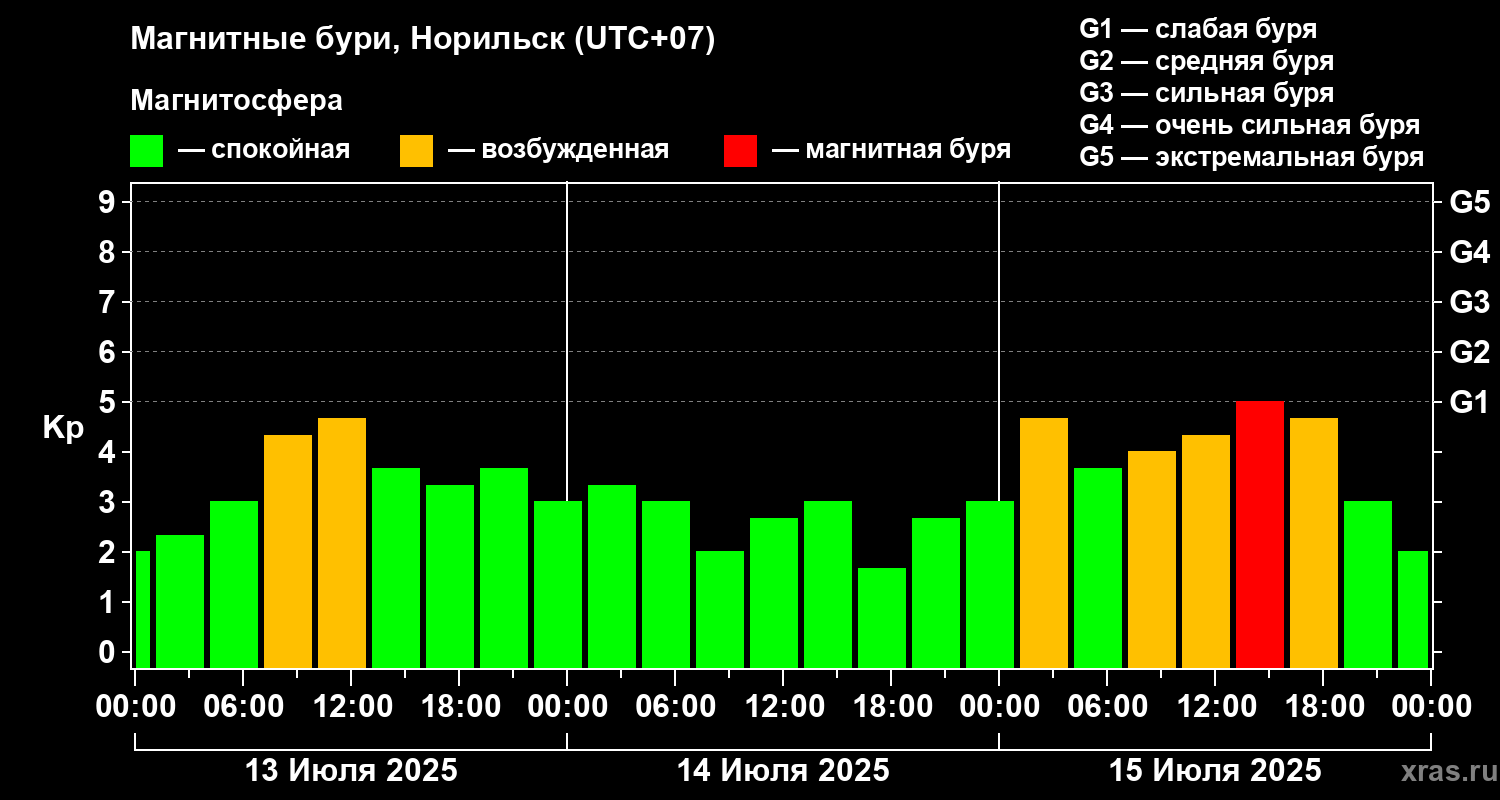Click the 'Магнитосфера' heading
This screenshot has height=800, width=1500.
tap(236, 101)
